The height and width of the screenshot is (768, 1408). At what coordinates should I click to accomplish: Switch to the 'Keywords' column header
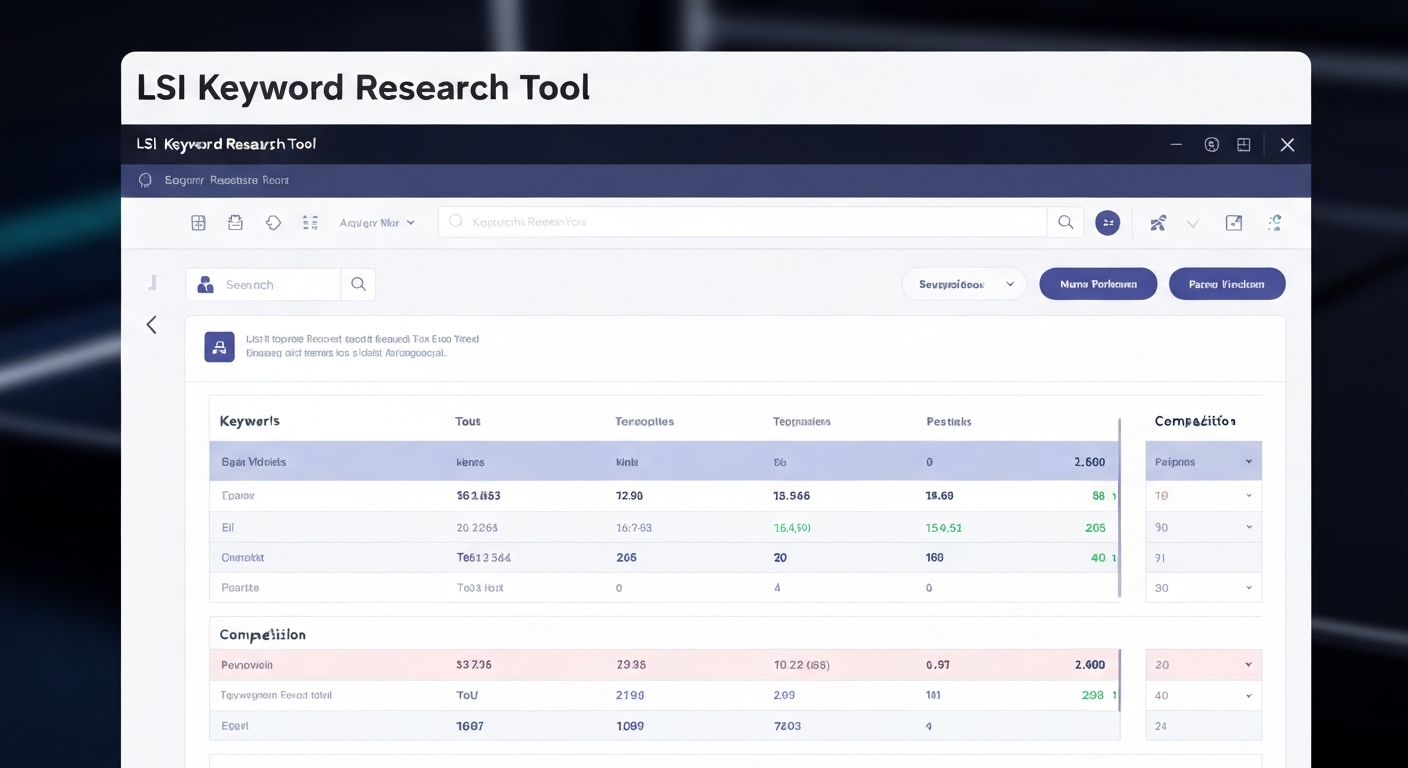click(249, 421)
